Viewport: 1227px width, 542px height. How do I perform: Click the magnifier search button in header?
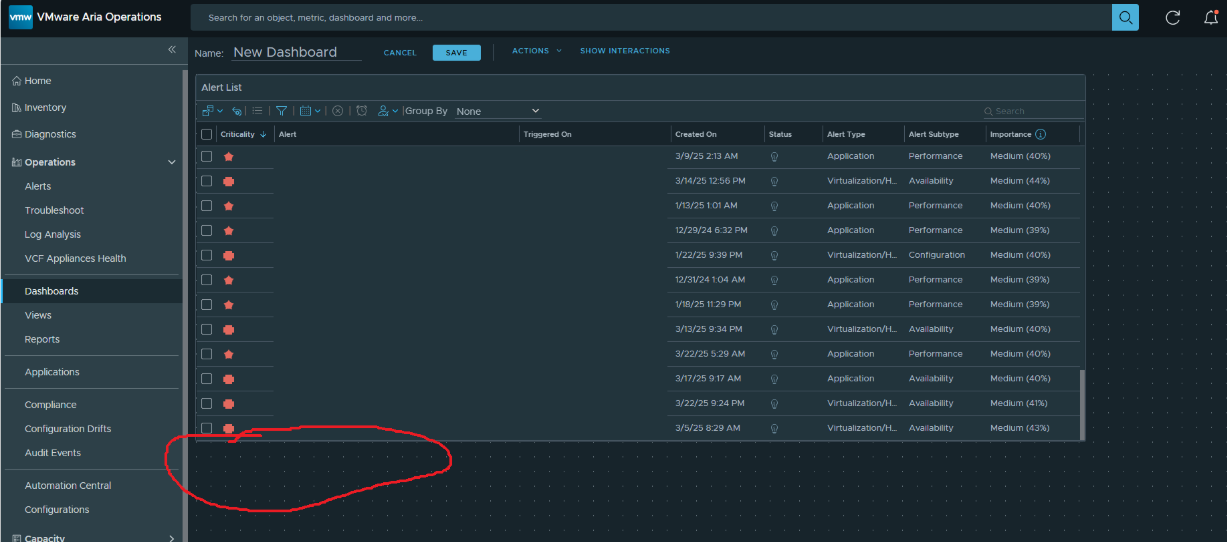tap(1125, 17)
